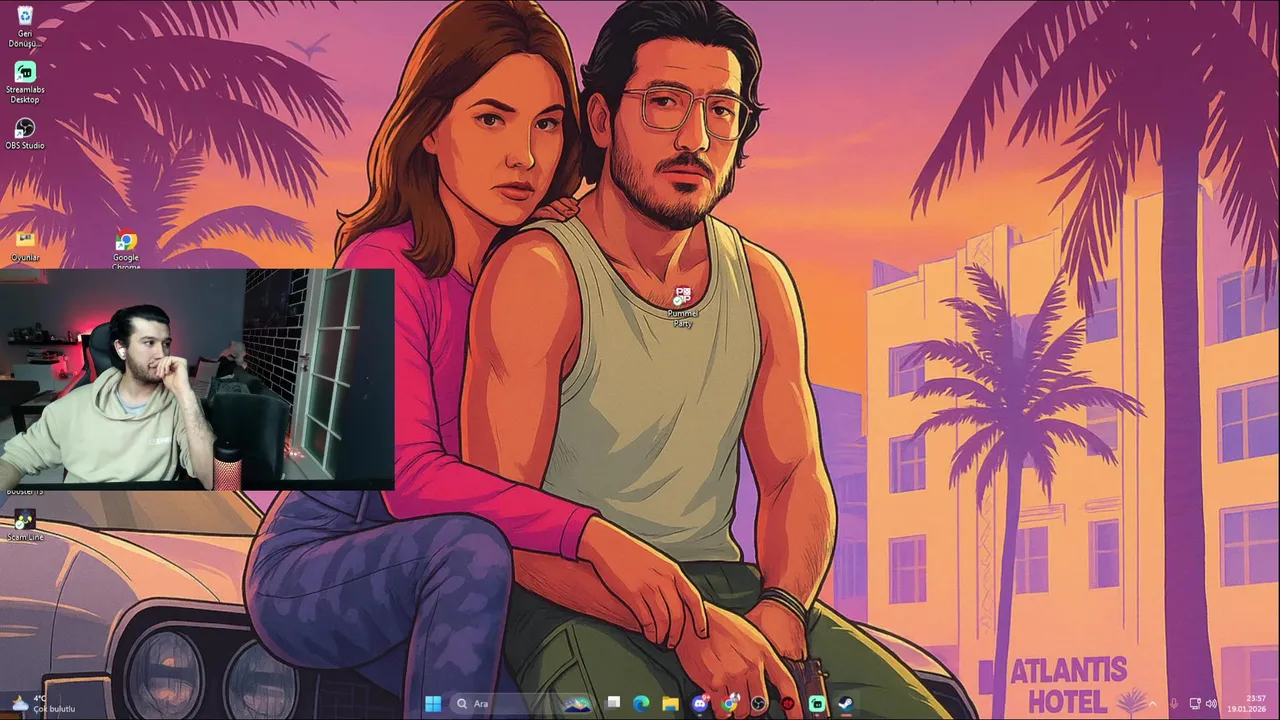Screen dimensions: 1280x720
Task: Open the volume control tray icon
Action: click(1211, 704)
